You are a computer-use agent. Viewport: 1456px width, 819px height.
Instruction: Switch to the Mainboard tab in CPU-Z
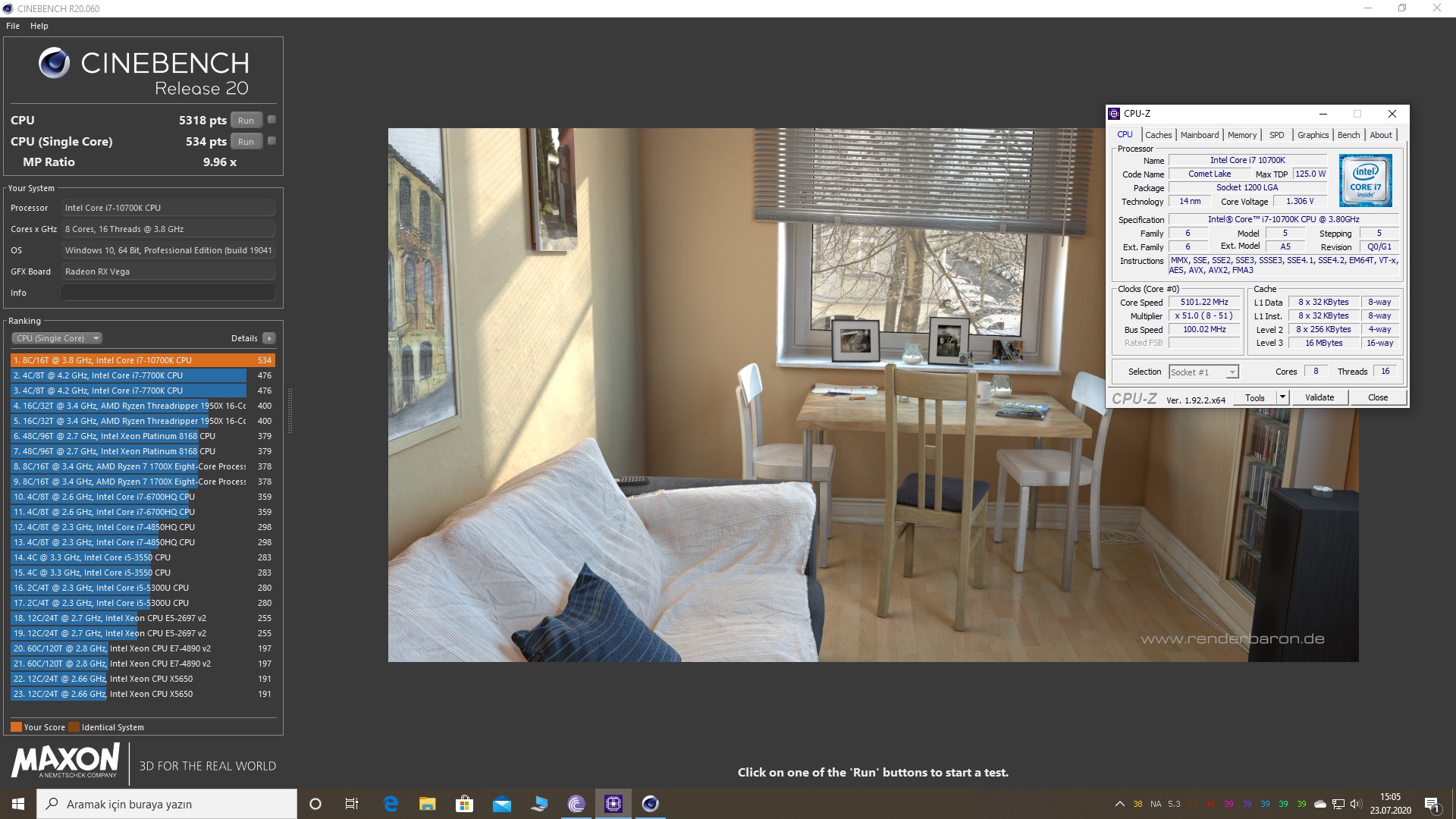pyautogui.click(x=1200, y=135)
